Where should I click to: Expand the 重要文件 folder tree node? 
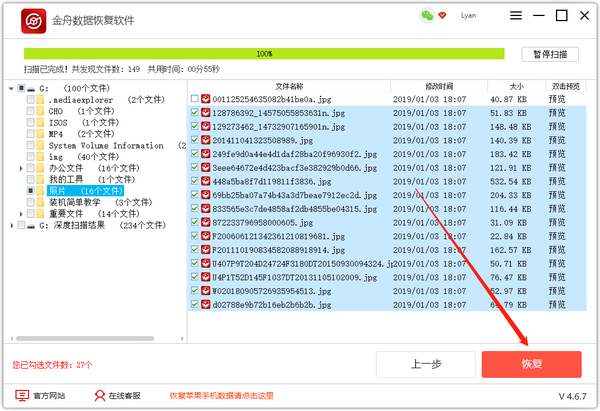(21, 213)
